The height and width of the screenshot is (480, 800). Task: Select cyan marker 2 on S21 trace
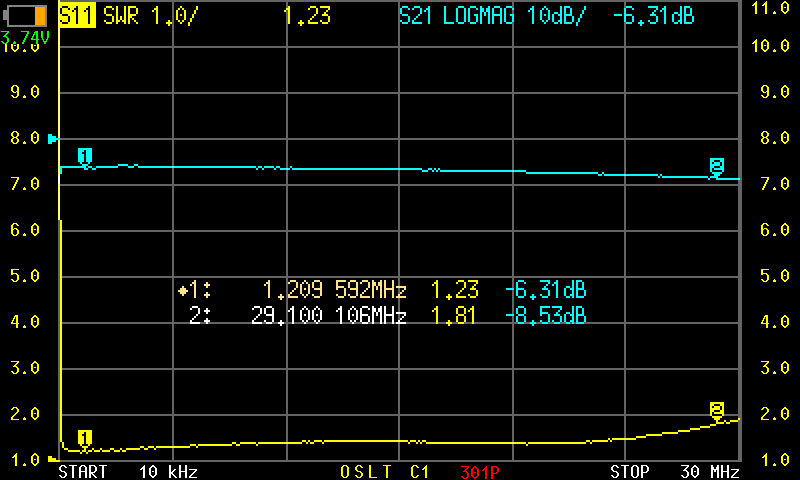pyautogui.click(x=717, y=165)
